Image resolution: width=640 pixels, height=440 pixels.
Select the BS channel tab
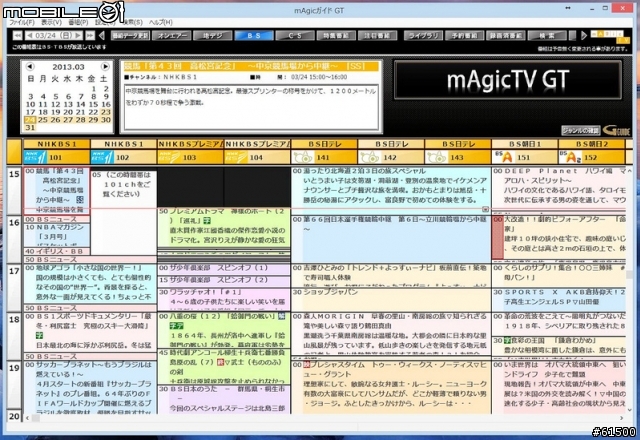pos(254,36)
